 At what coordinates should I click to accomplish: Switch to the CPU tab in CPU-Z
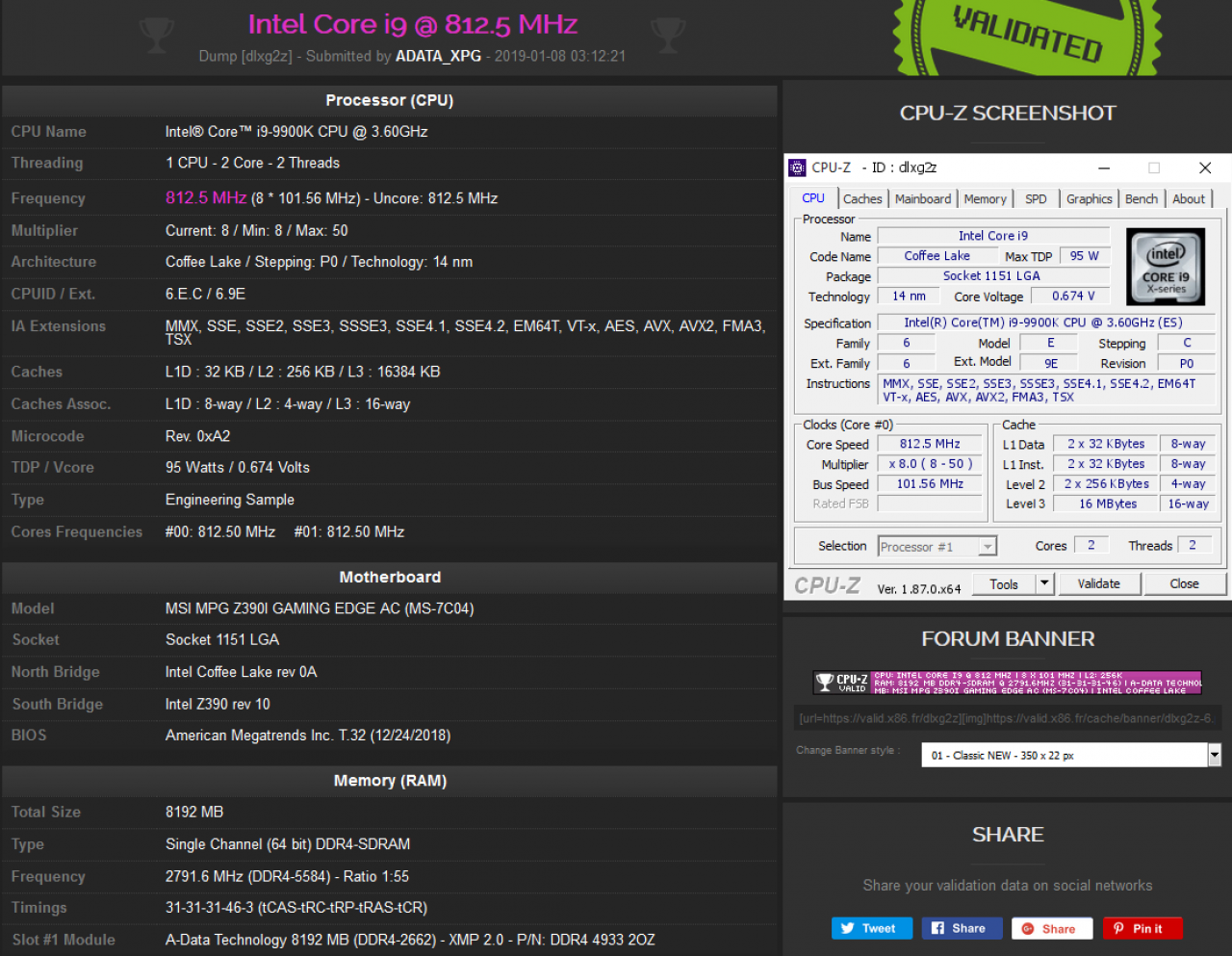pos(813,198)
